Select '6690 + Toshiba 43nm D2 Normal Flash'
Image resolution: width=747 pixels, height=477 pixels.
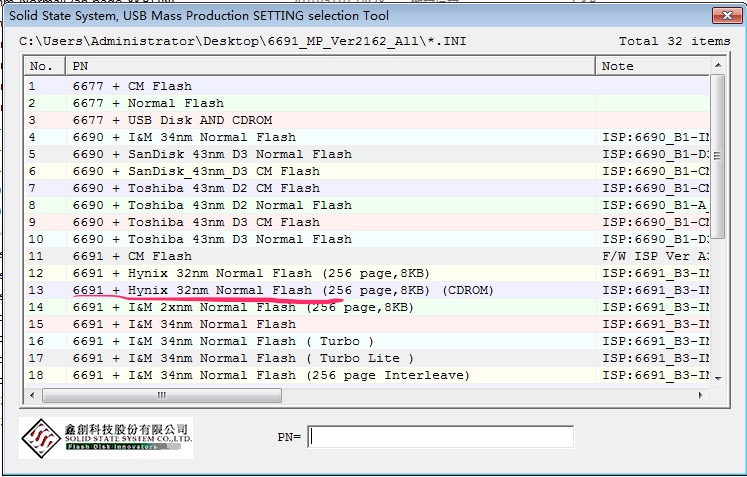[x=367, y=205]
